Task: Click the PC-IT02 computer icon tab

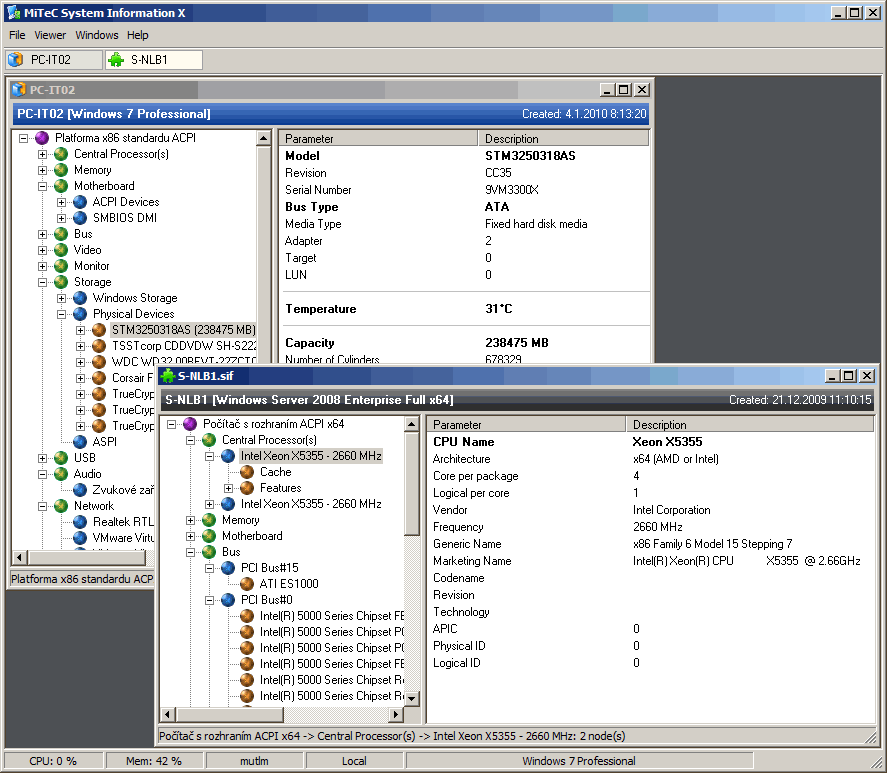Action: (16, 60)
